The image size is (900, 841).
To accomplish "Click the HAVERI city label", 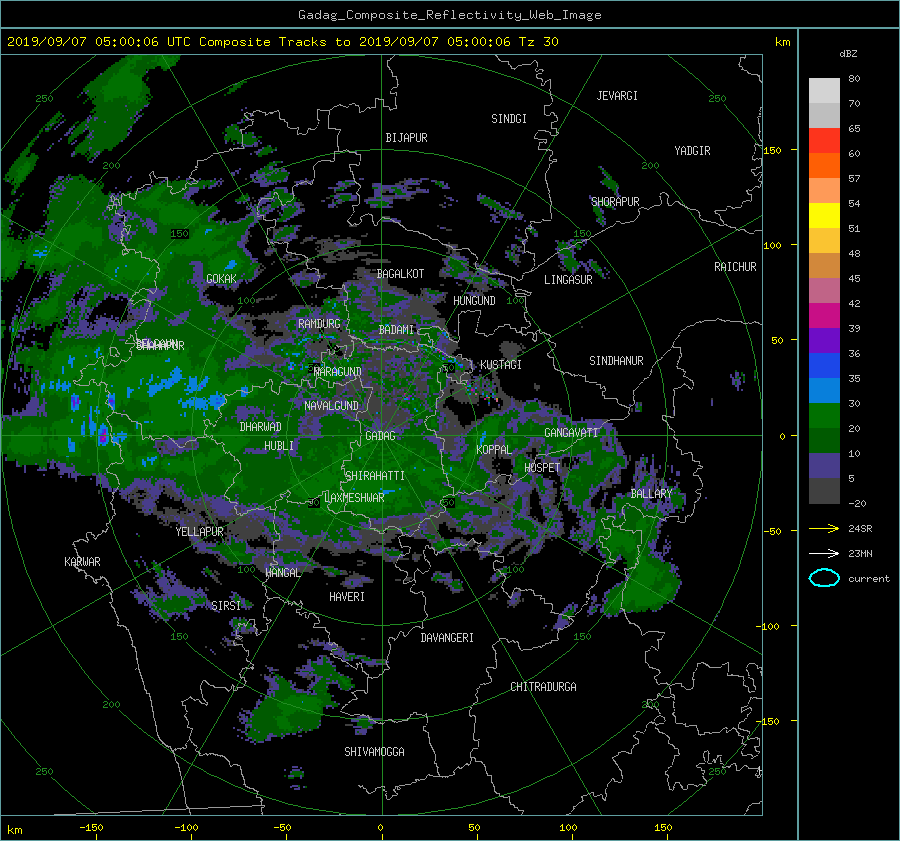I will tap(347, 597).
